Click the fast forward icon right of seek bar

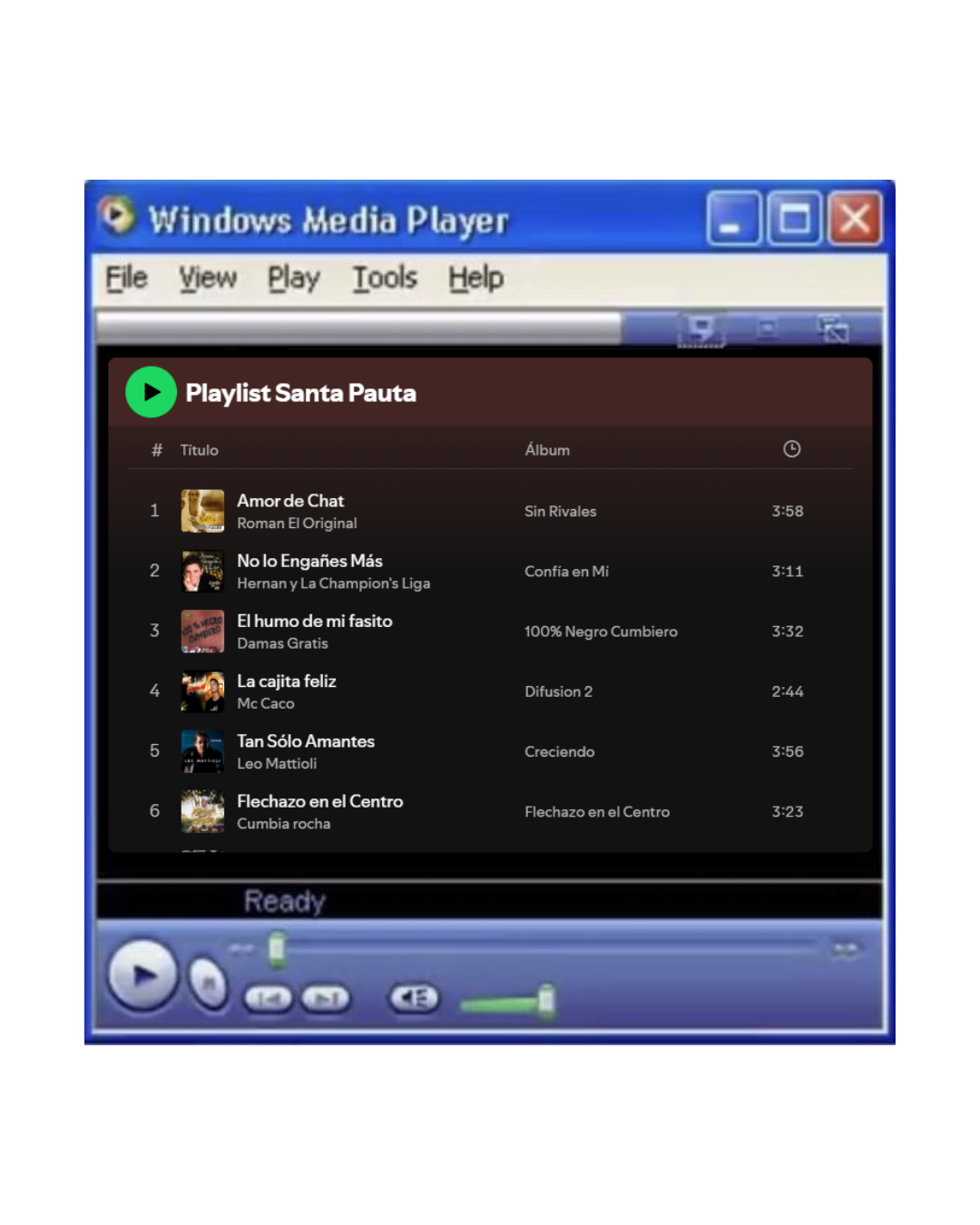pos(846,948)
